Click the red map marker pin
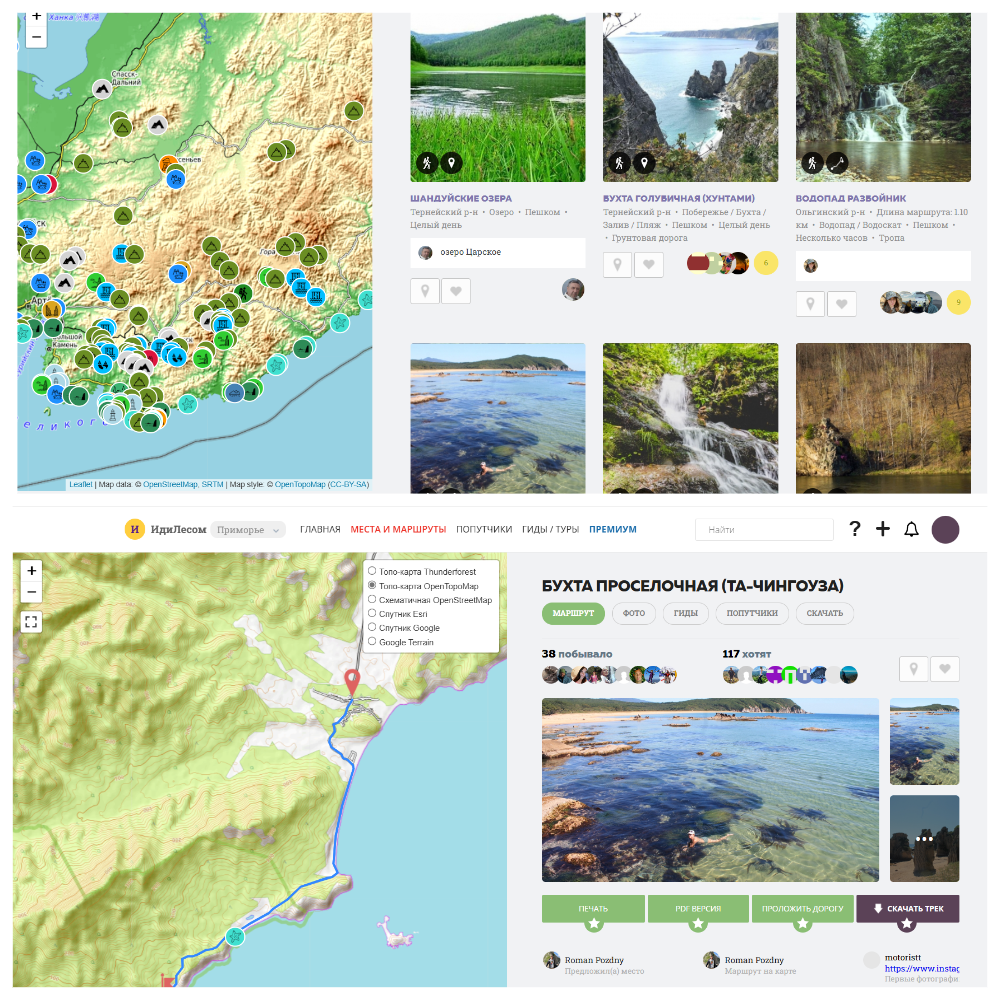Viewport: 1000px width, 1000px height. (351, 682)
